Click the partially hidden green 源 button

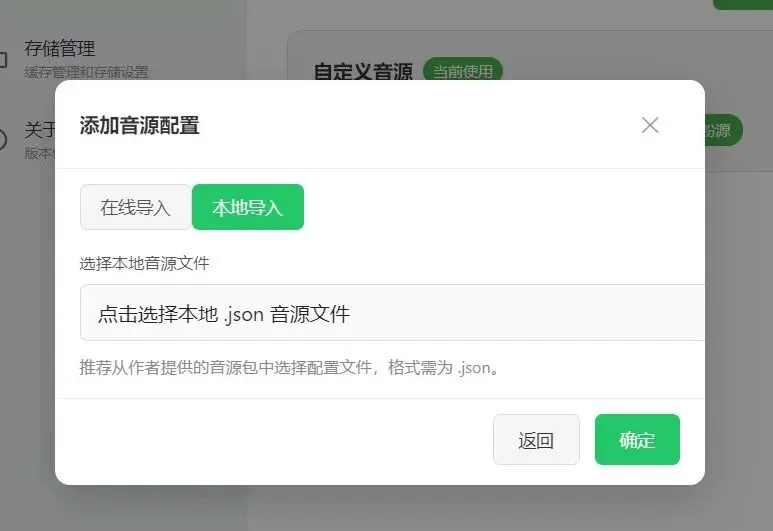[x=723, y=131]
